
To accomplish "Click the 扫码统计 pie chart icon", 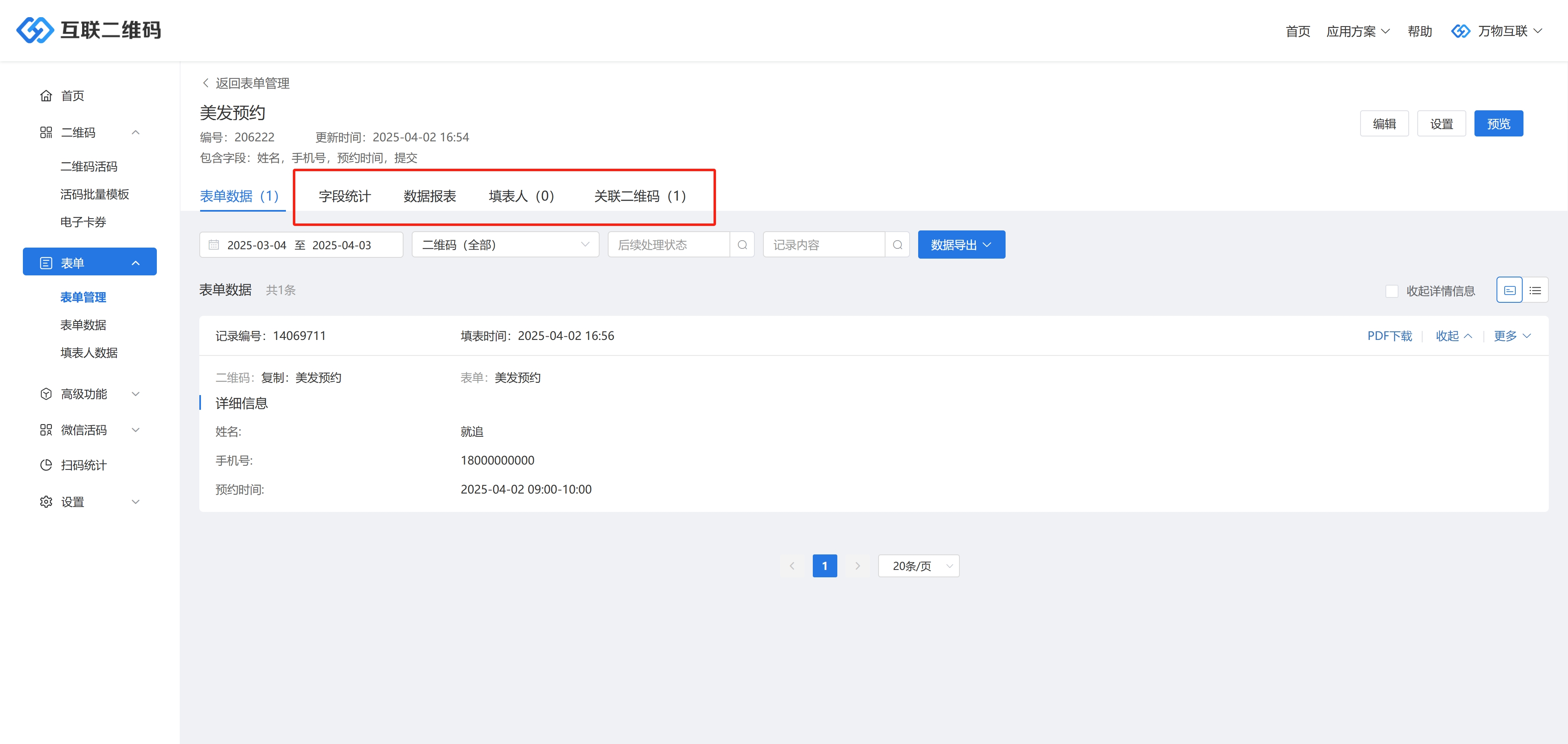I will coord(46,465).
